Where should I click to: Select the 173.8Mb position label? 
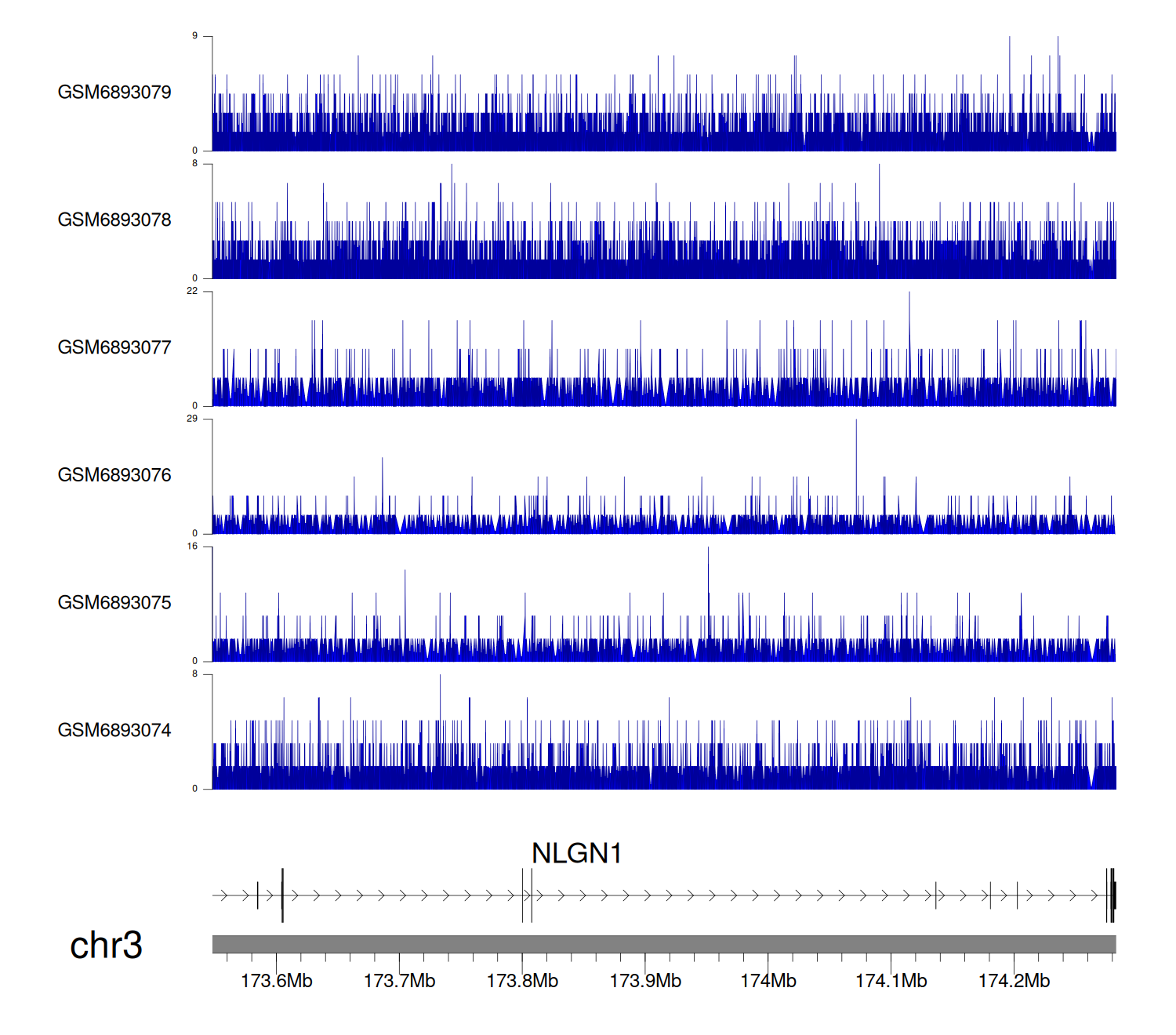click(x=522, y=981)
